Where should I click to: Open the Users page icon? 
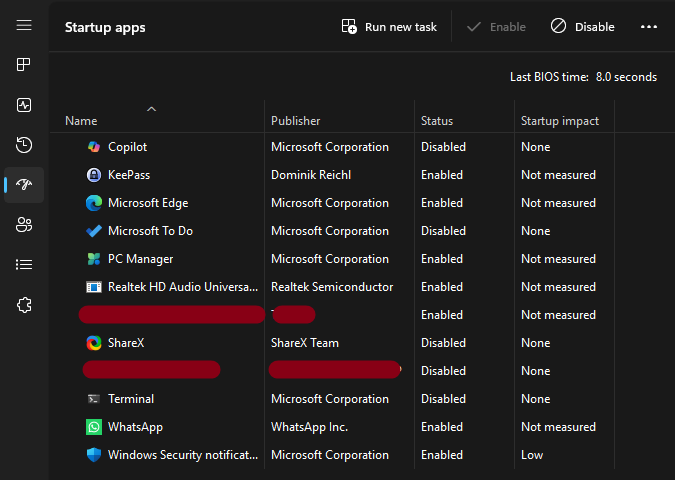click(x=24, y=224)
